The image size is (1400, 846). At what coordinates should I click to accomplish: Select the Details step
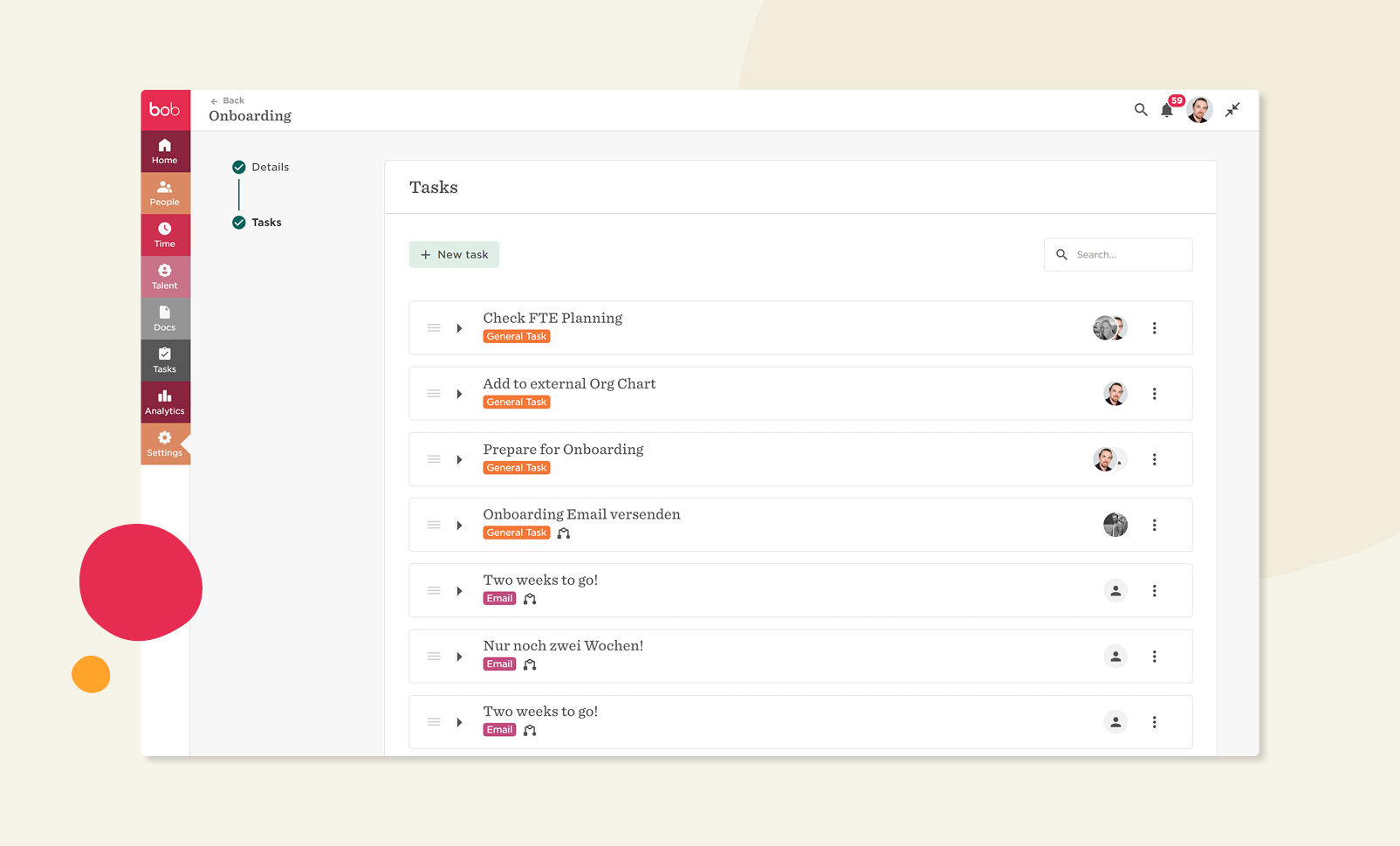pos(261,167)
